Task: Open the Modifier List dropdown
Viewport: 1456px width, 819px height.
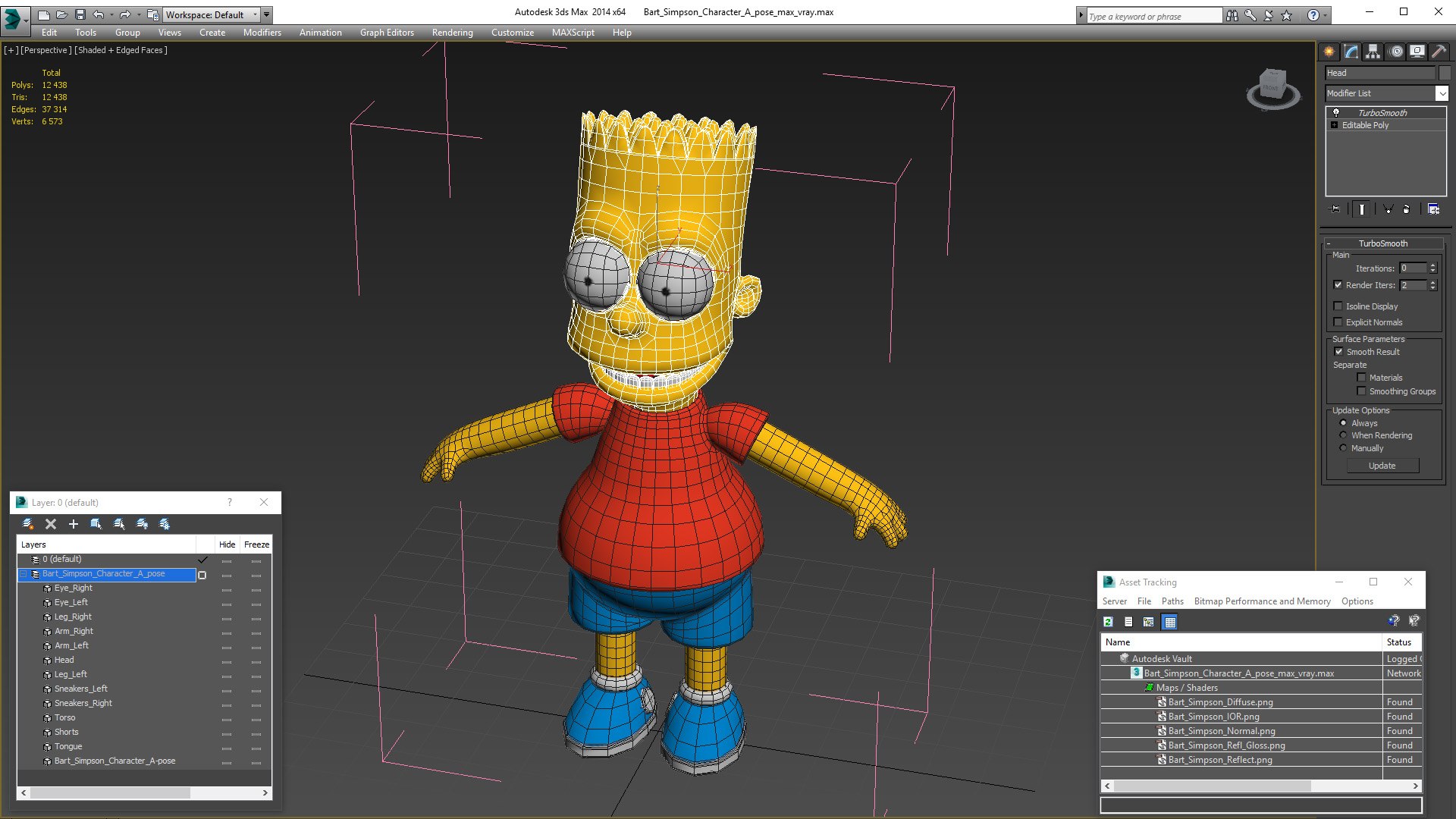Action: click(x=1441, y=93)
